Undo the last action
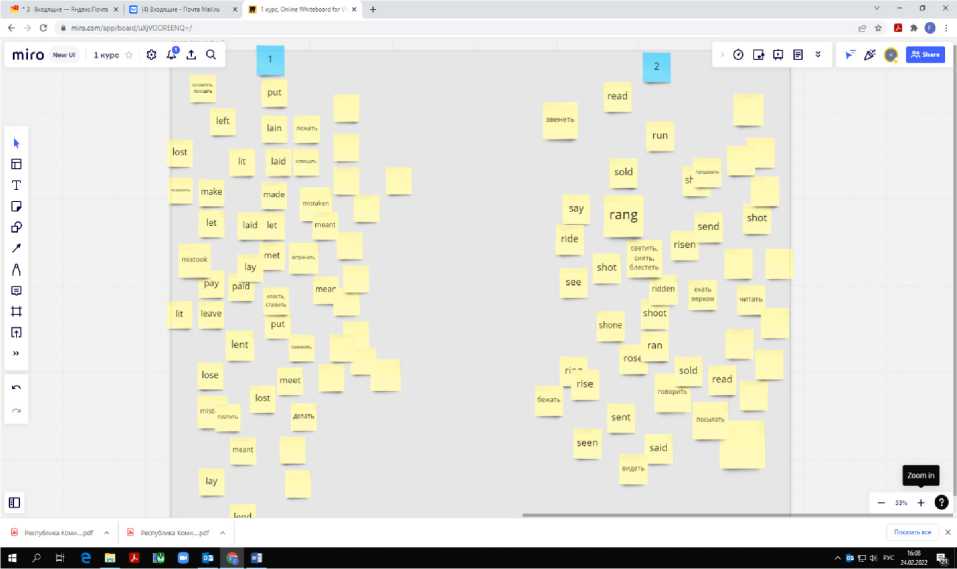The width and height of the screenshot is (957, 569). pyautogui.click(x=16, y=388)
